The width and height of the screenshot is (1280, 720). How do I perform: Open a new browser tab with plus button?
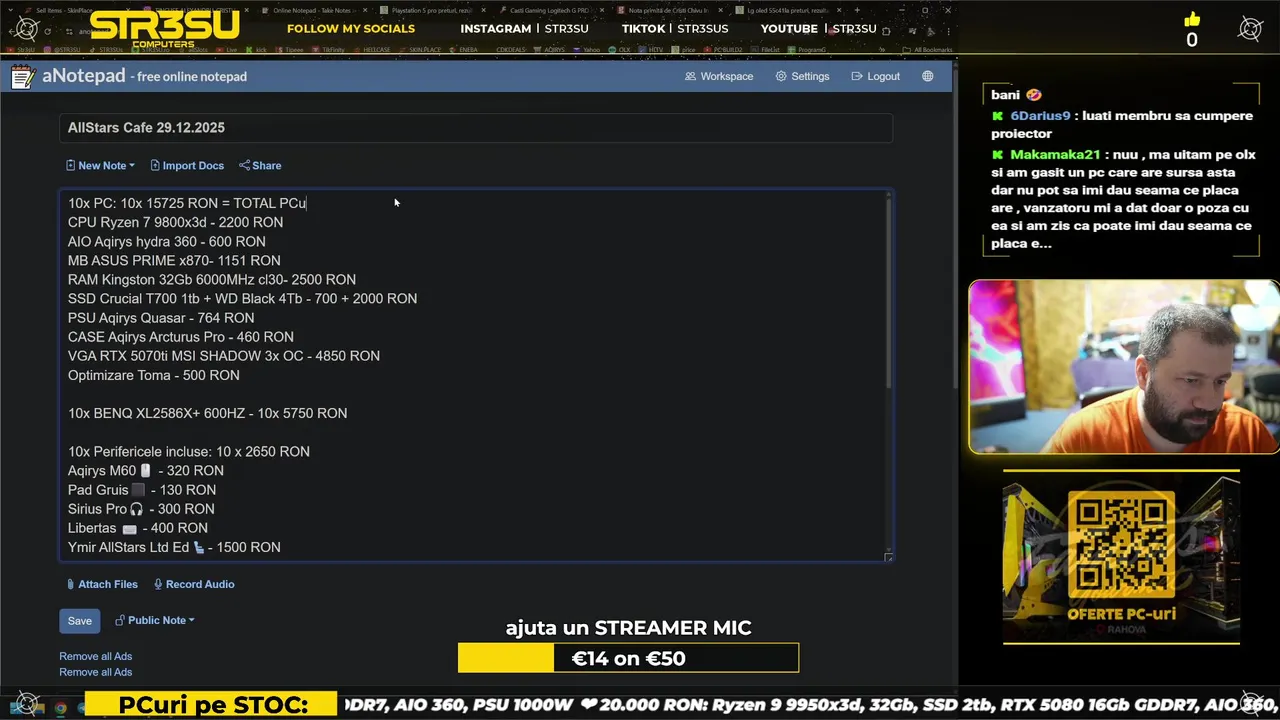tap(857, 10)
